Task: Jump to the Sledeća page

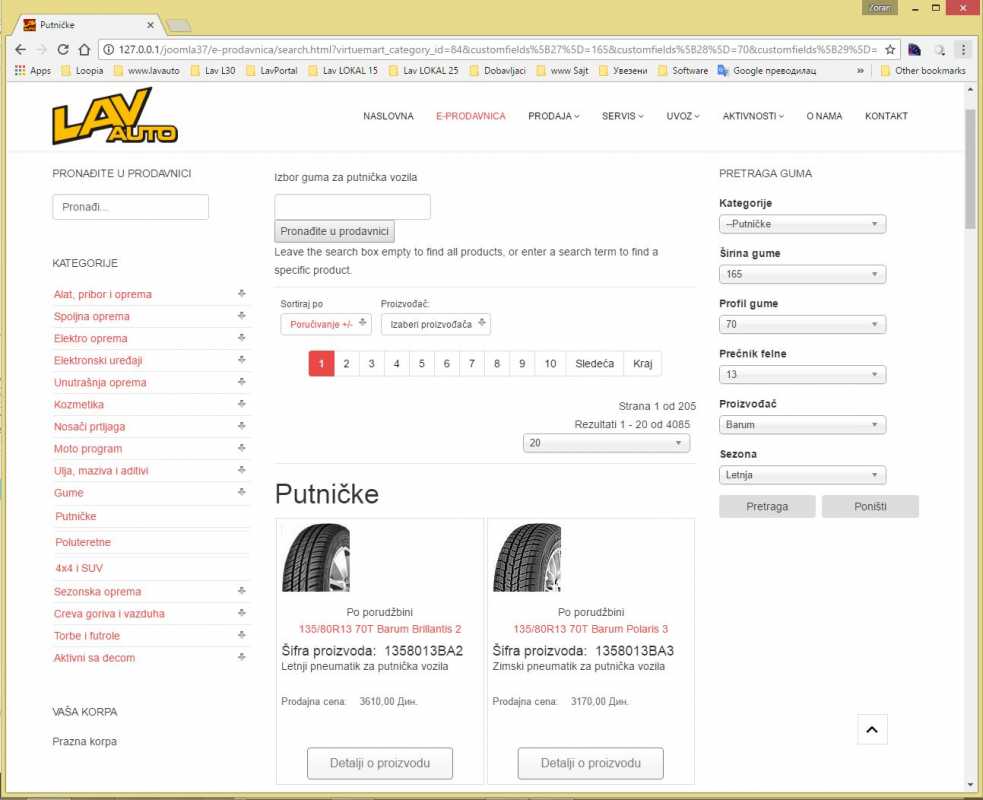Action: point(594,364)
